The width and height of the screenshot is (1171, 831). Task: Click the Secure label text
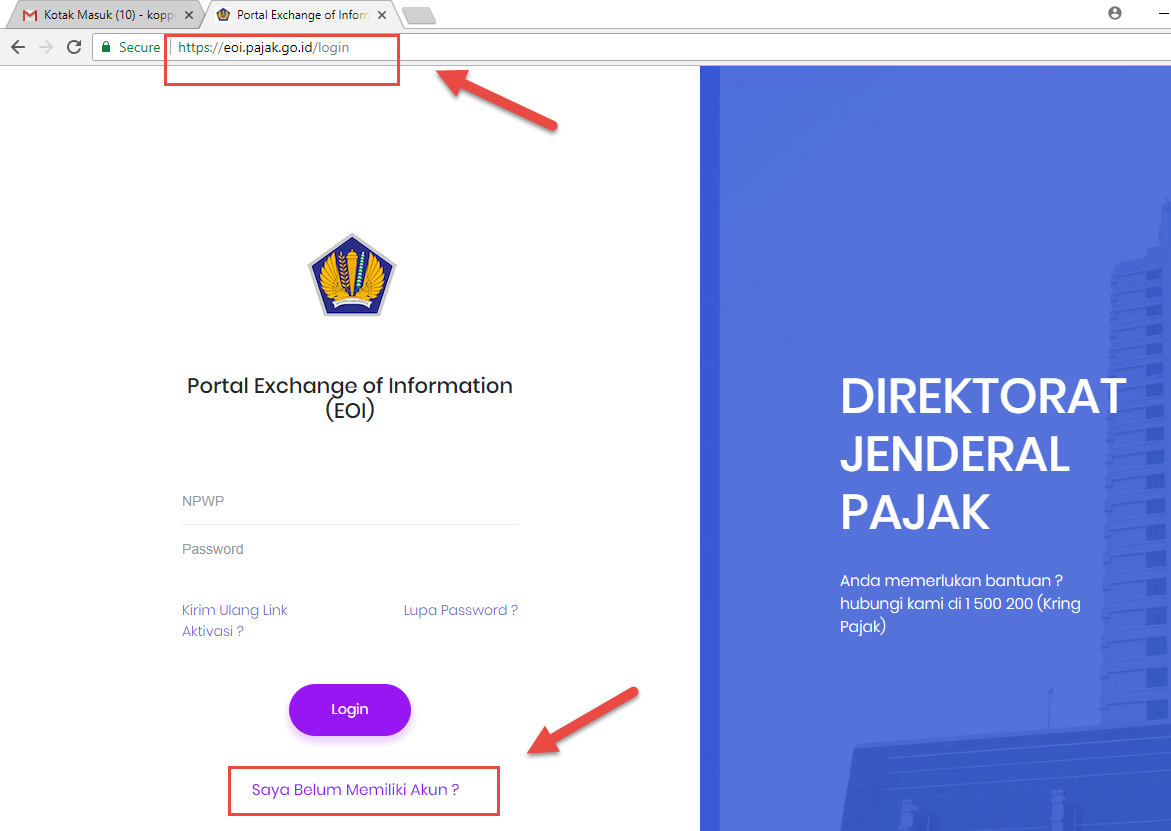coord(140,47)
